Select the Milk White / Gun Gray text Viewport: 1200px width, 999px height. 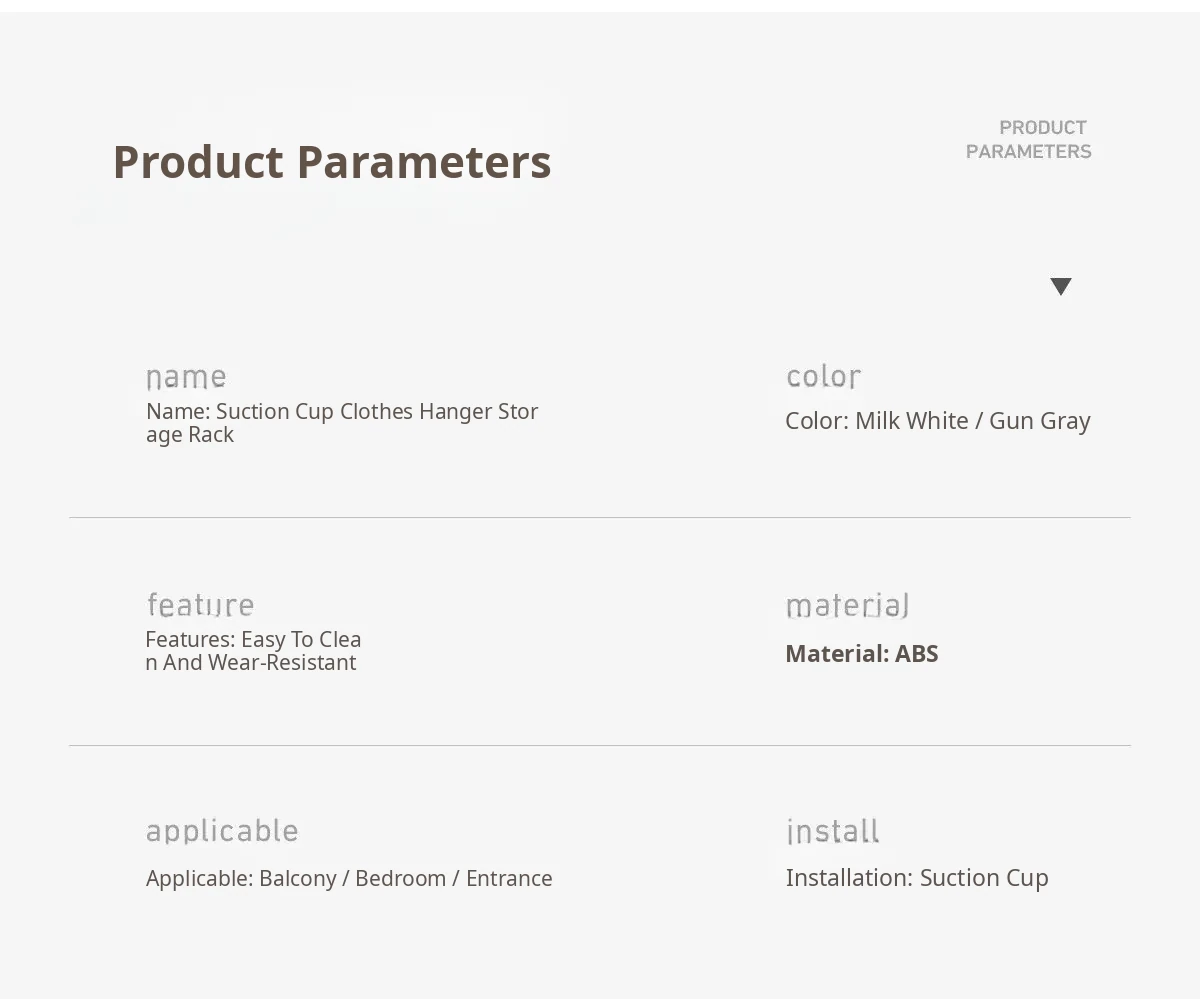(x=938, y=421)
